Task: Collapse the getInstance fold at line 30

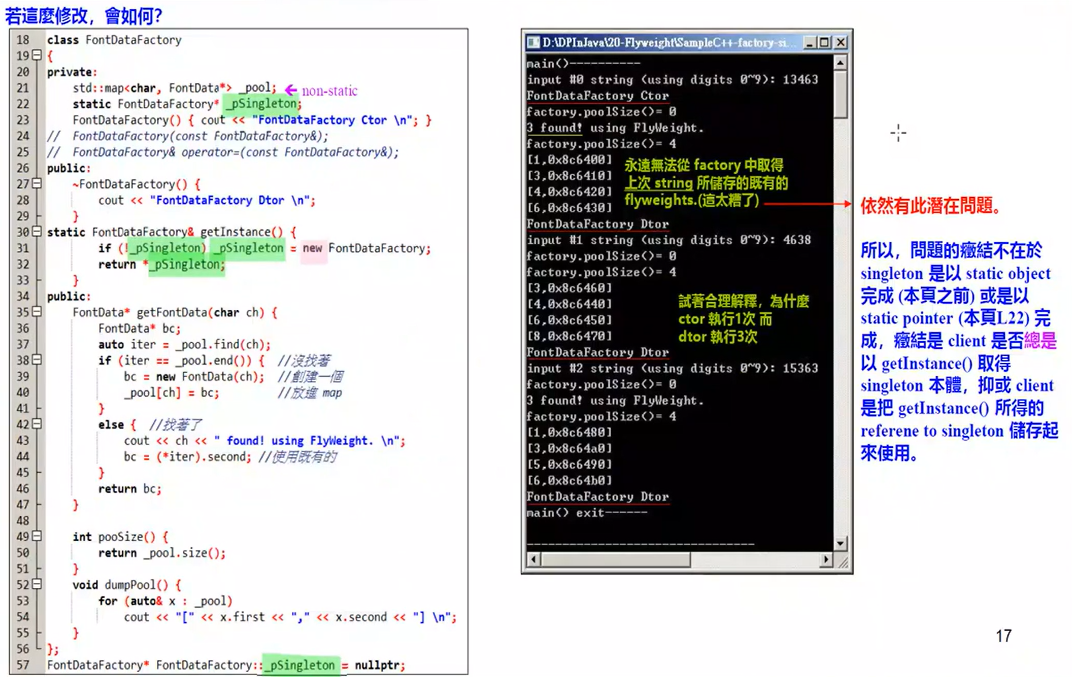Action: pos(37,232)
